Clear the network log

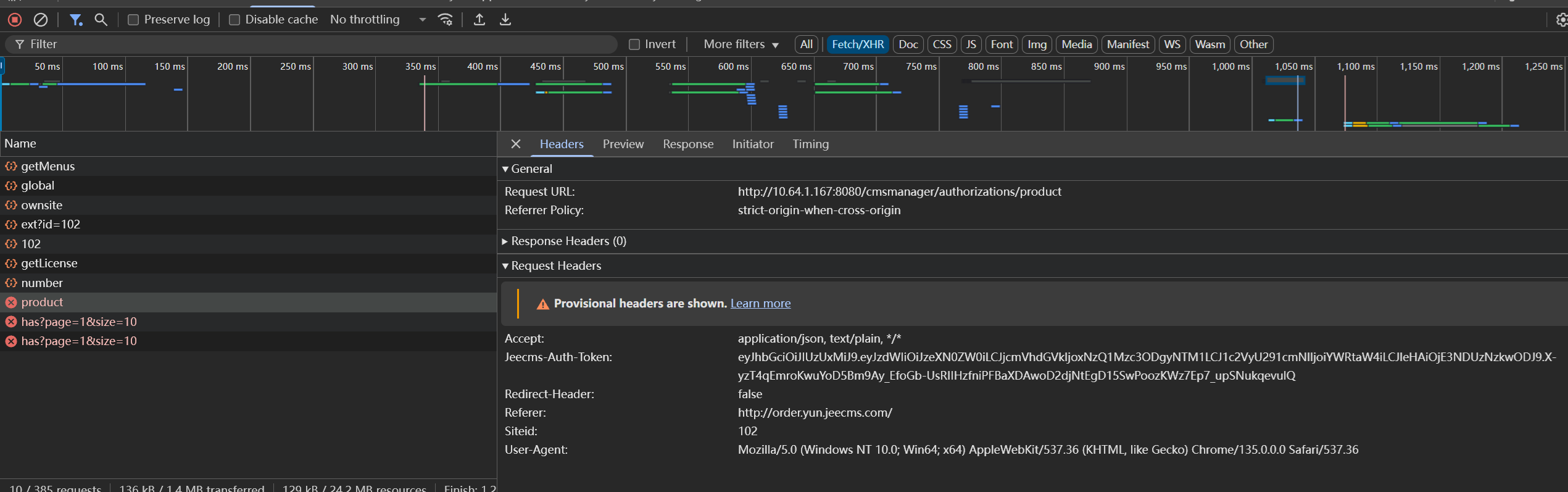(x=41, y=20)
